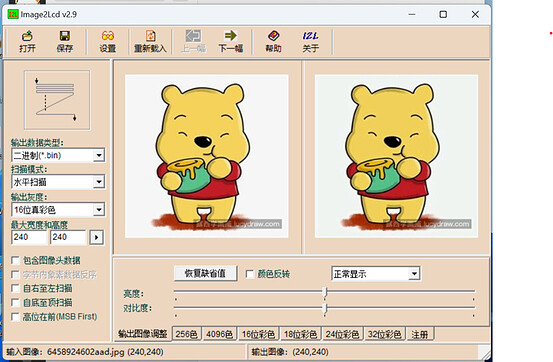
Task: Click arrow button beside max width and height
Action: click(96, 237)
